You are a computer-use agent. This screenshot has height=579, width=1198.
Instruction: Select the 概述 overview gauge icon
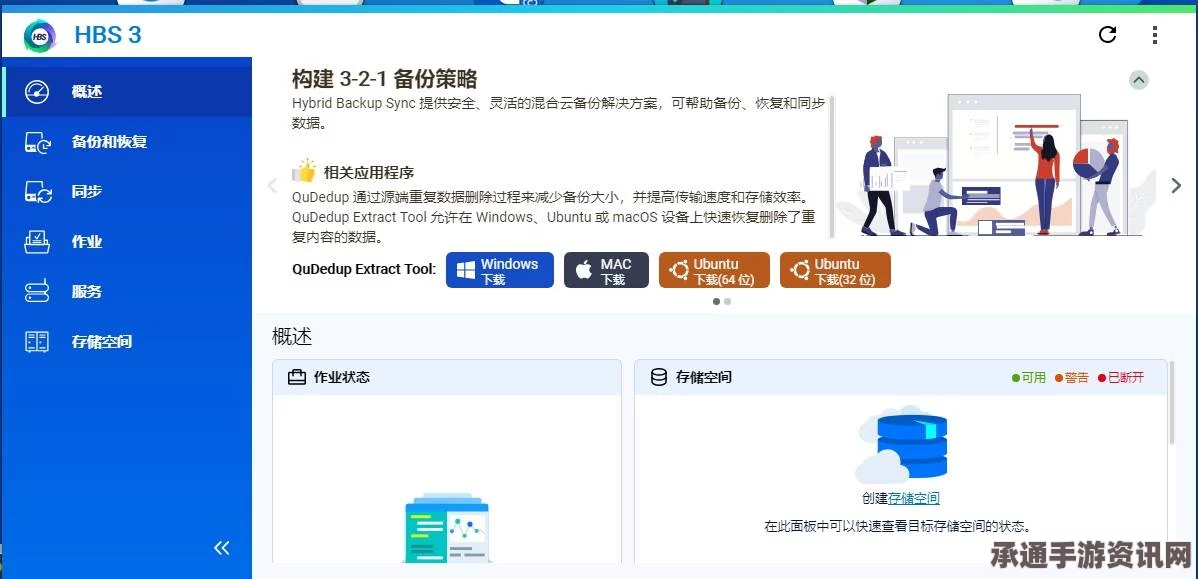(37, 92)
